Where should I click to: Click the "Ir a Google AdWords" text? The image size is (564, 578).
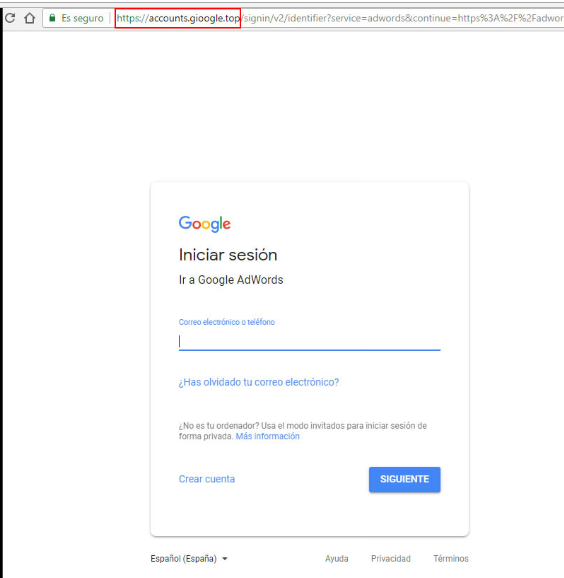231,280
